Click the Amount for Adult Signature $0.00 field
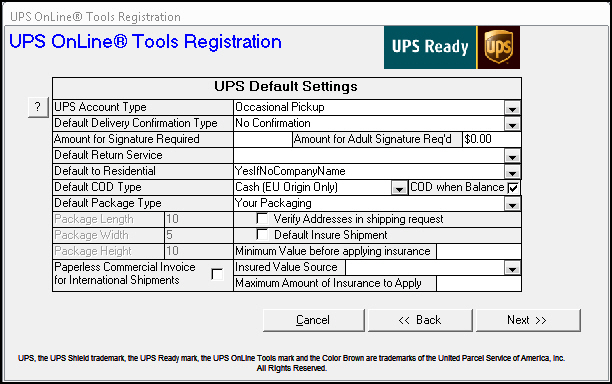612x384 pixels. (491, 139)
